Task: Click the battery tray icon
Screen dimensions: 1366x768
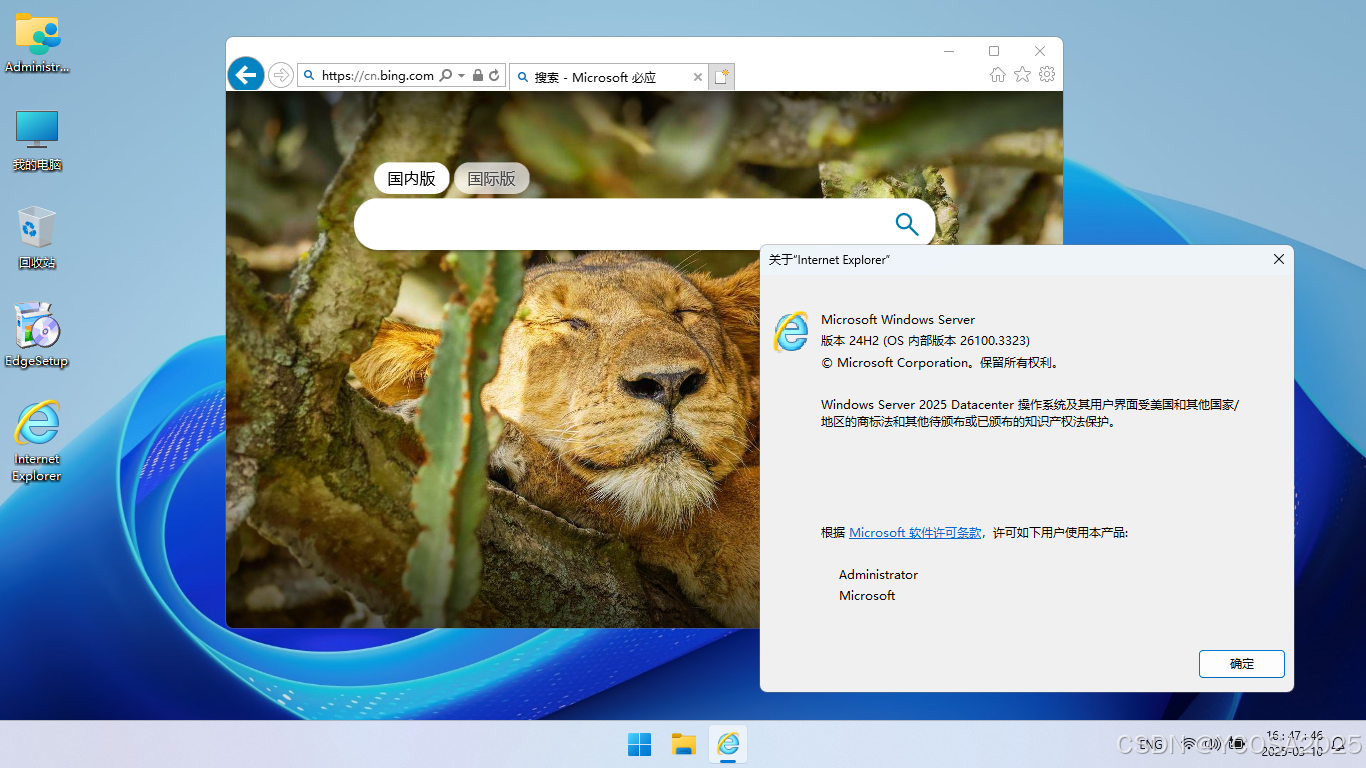Action: coord(1236,744)
